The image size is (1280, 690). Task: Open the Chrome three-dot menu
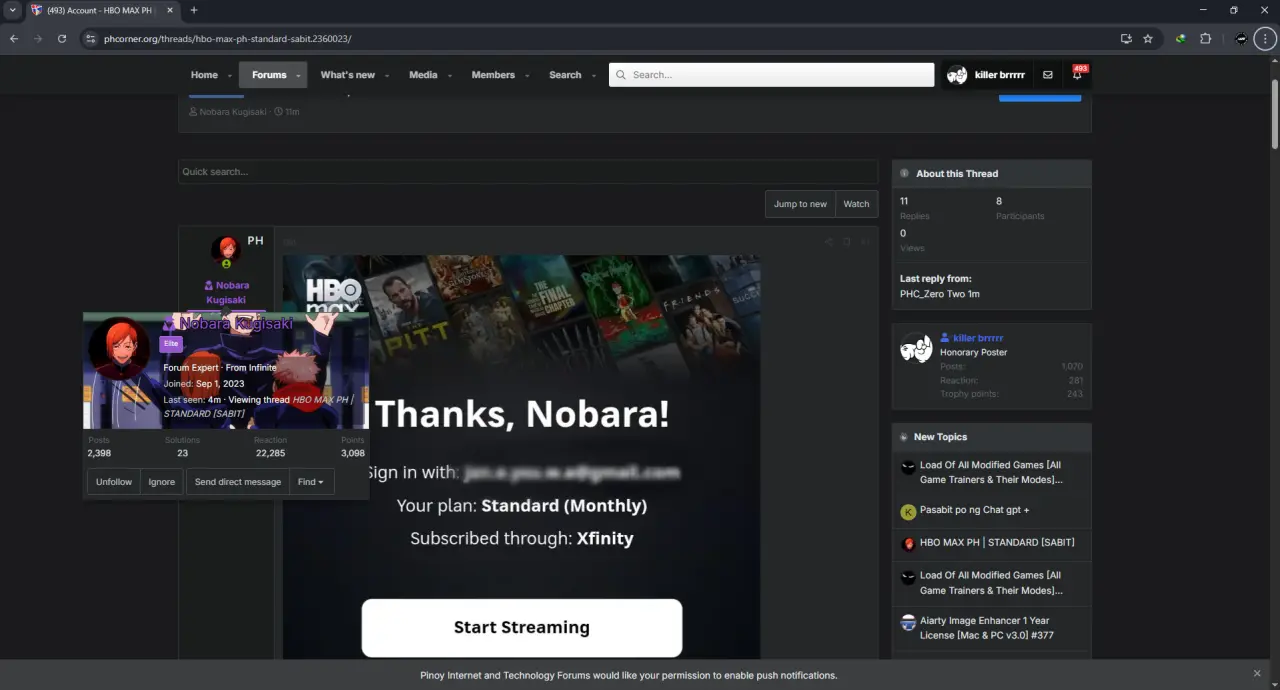[1265, 38]
